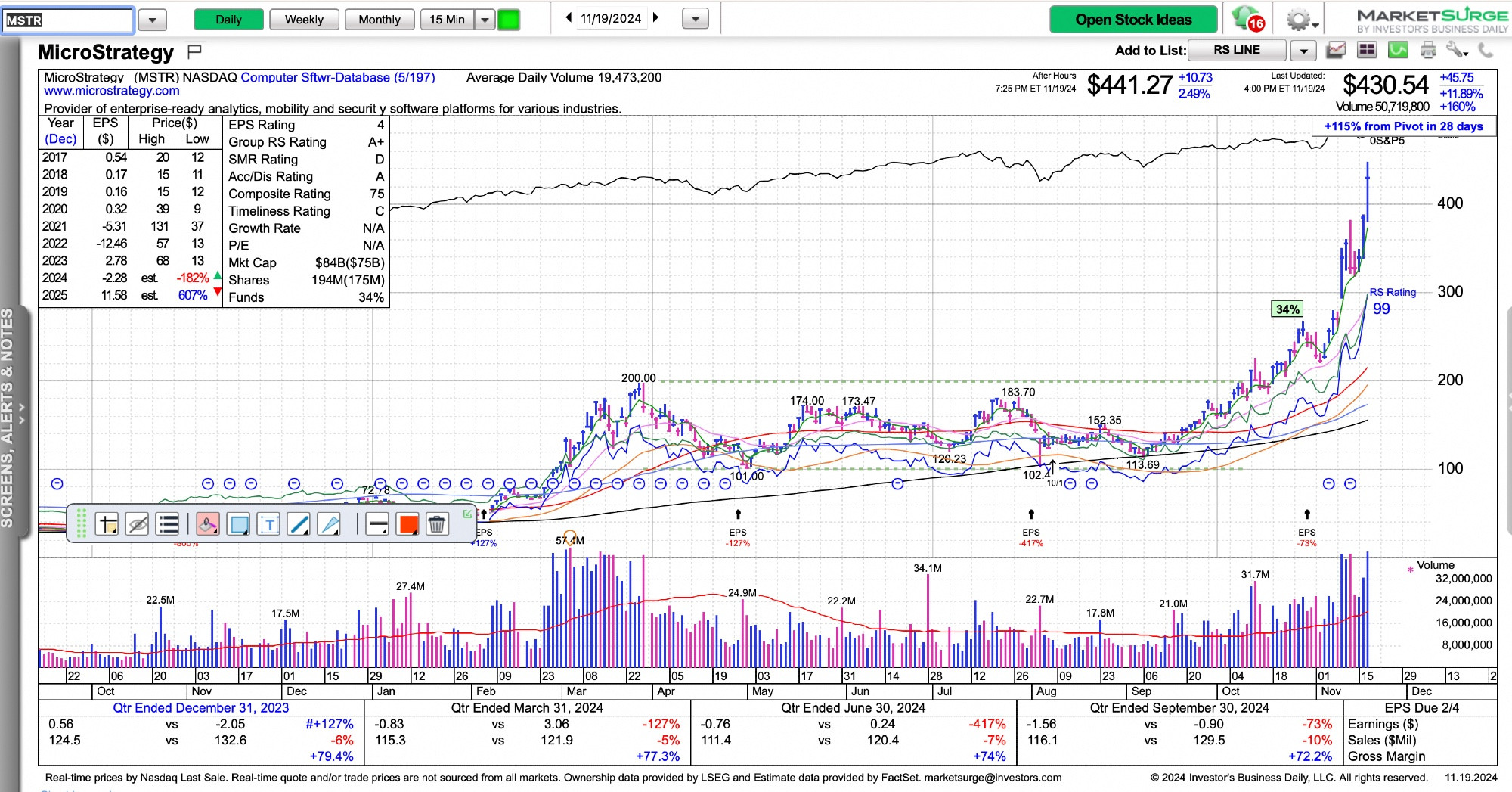Expand the Add to List dropdown
The width and height of the screenshot is (1512, 792).
click(1303, 51)
